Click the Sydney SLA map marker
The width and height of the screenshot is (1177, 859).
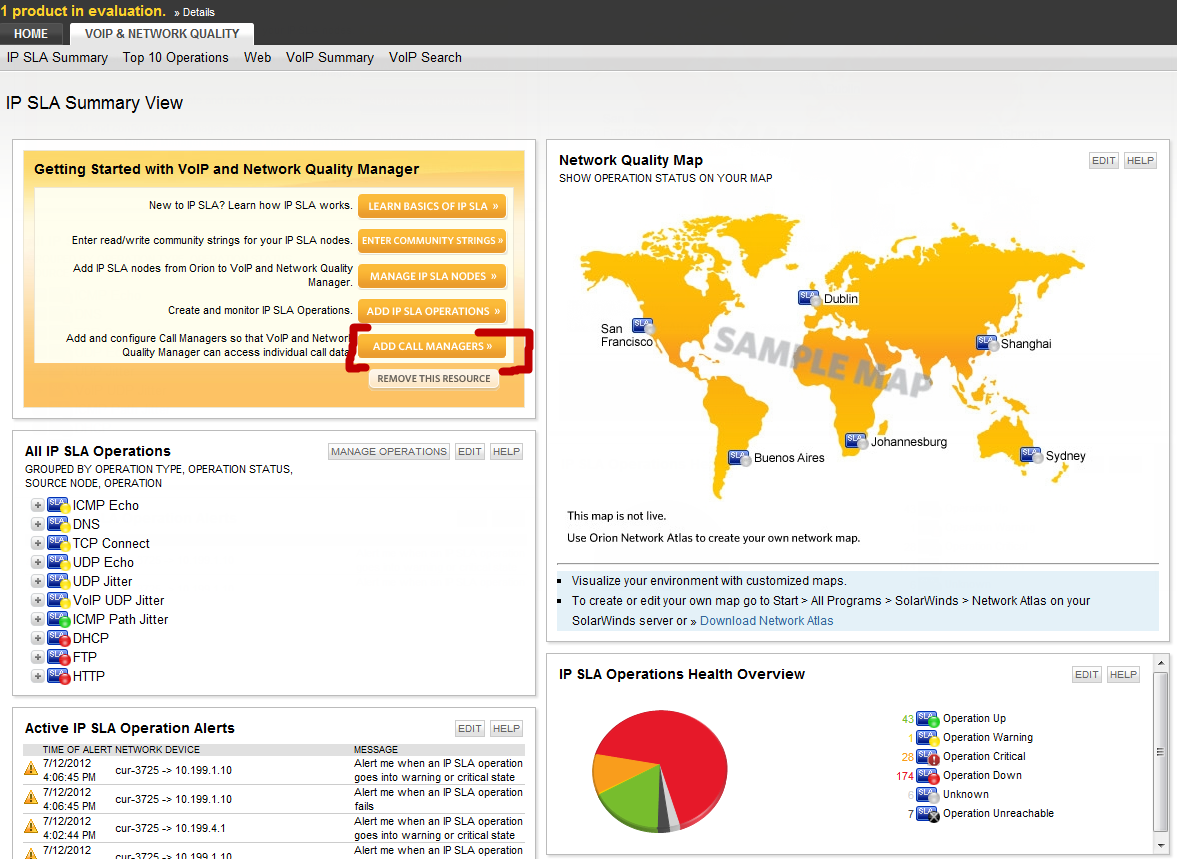pyautogui.click(x=1031, y=455)
